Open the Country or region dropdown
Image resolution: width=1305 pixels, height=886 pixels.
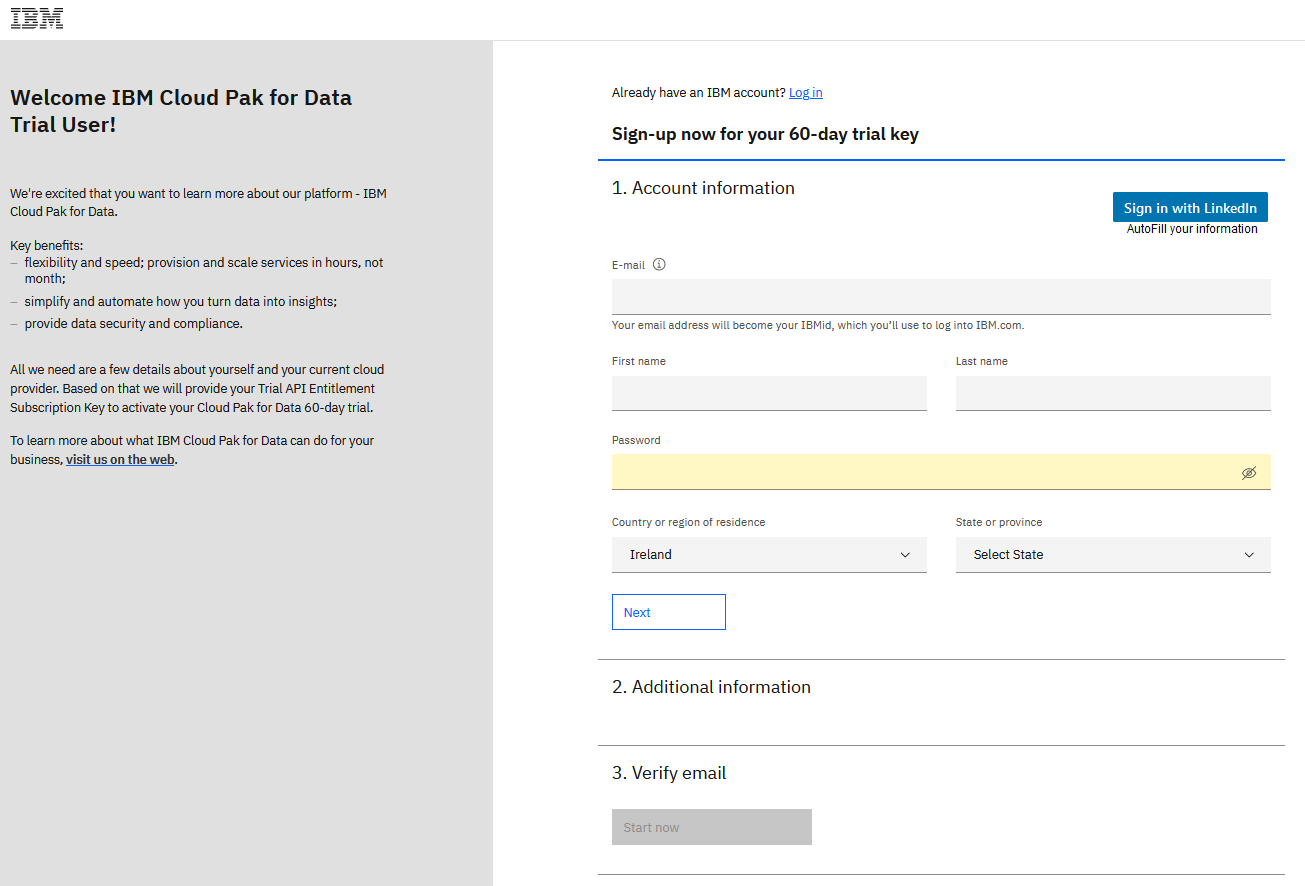(769, 555)
